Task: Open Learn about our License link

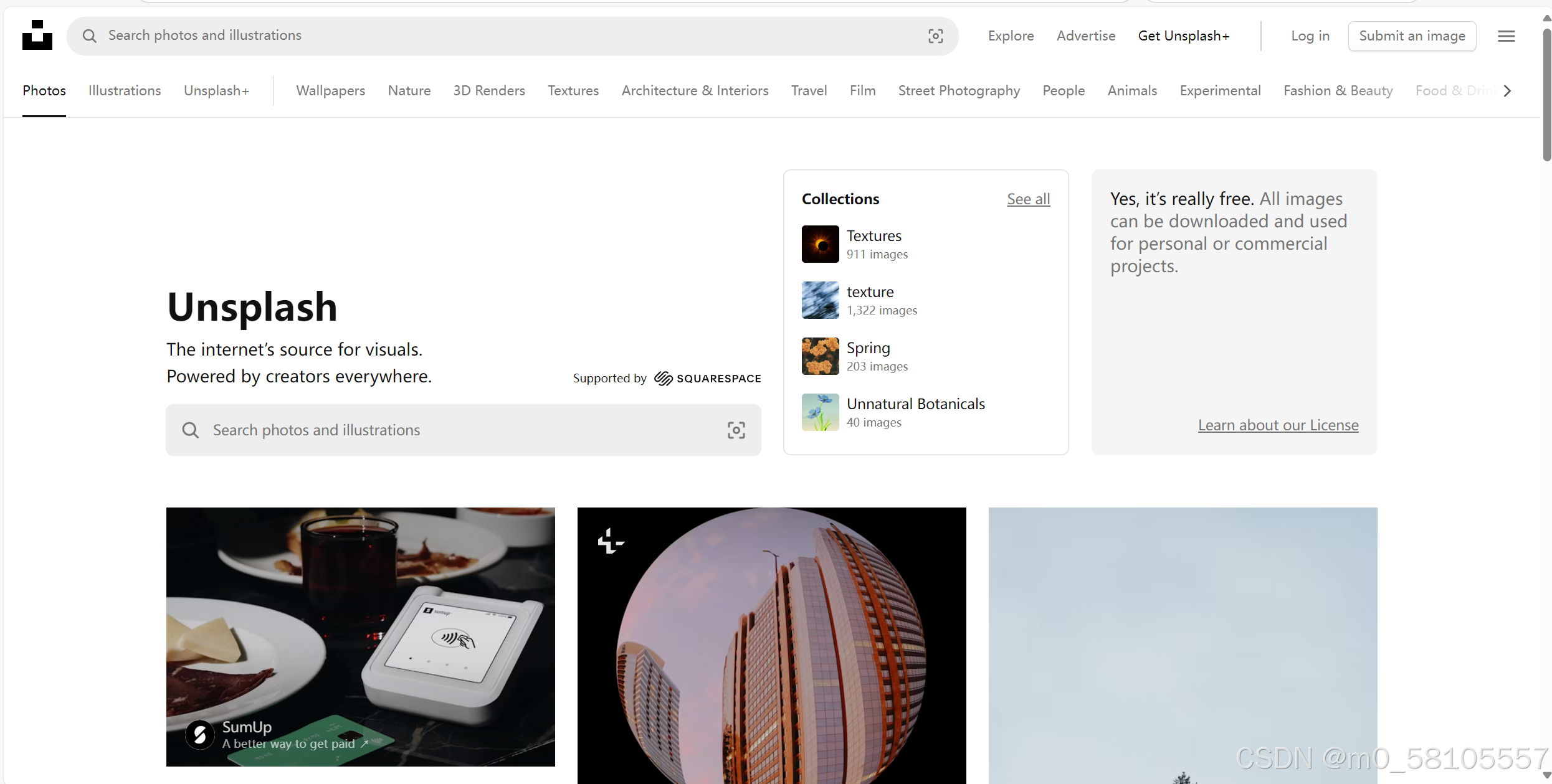Action: click(1278, 425)
